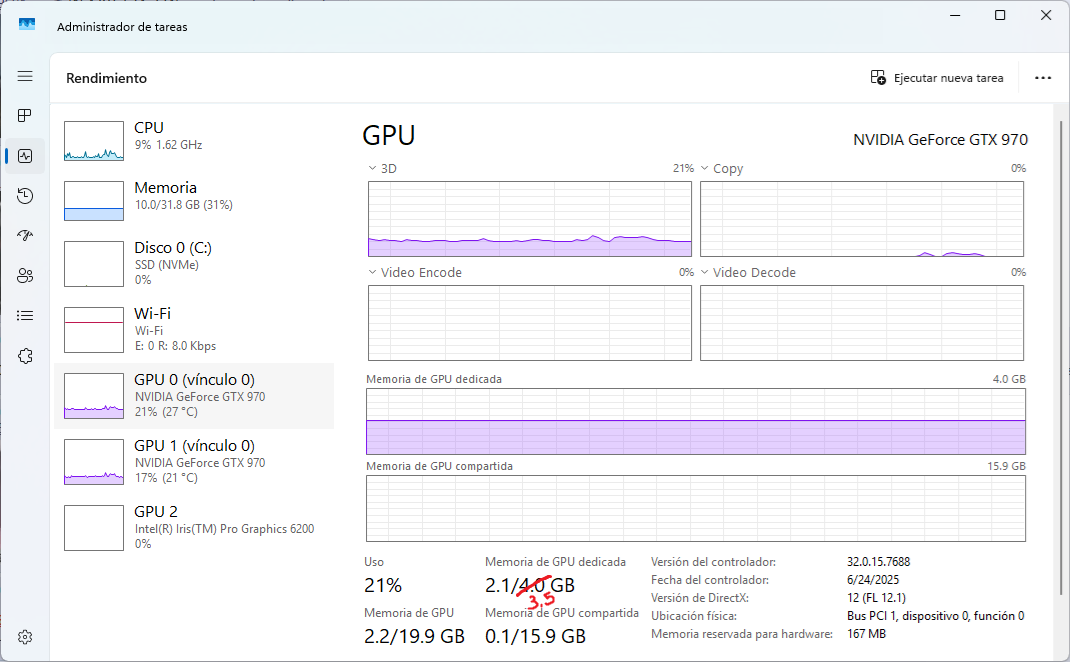
Task: Click the 167 MB reserved memory value
Action: (x=866, y=634)
